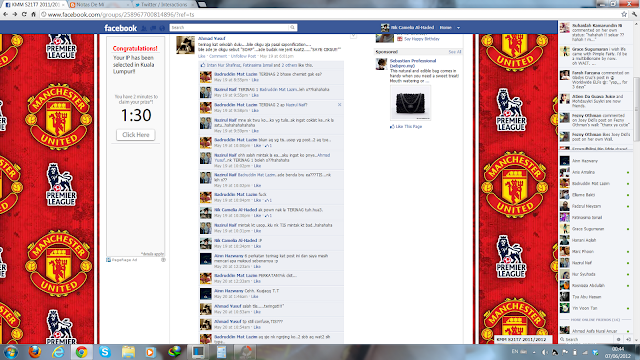Viewport: 640px width, 360px height.
Task: Open account dropdown arrow beside Home
Action: coord(458,28)
